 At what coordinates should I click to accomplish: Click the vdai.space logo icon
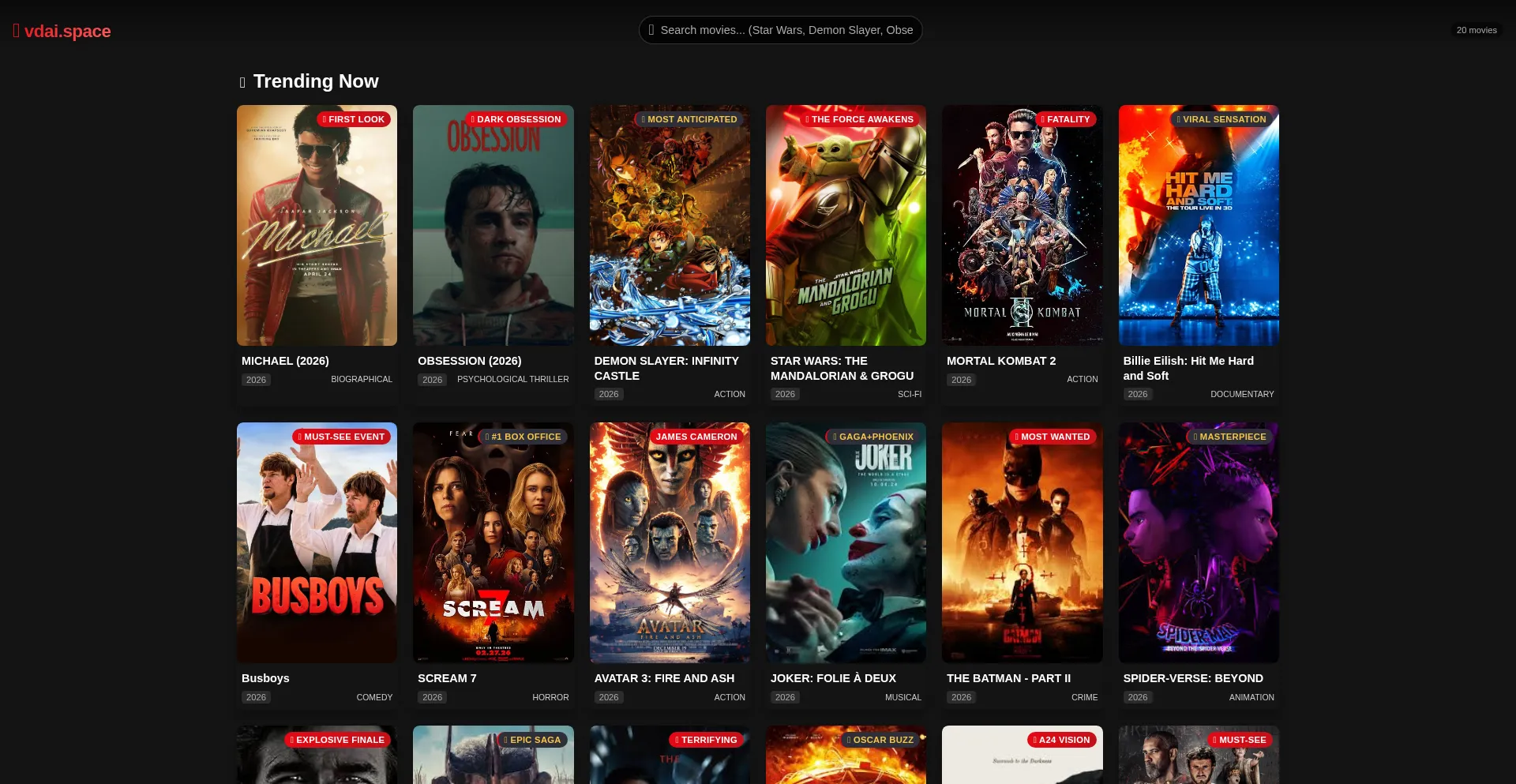coord(16,31)
